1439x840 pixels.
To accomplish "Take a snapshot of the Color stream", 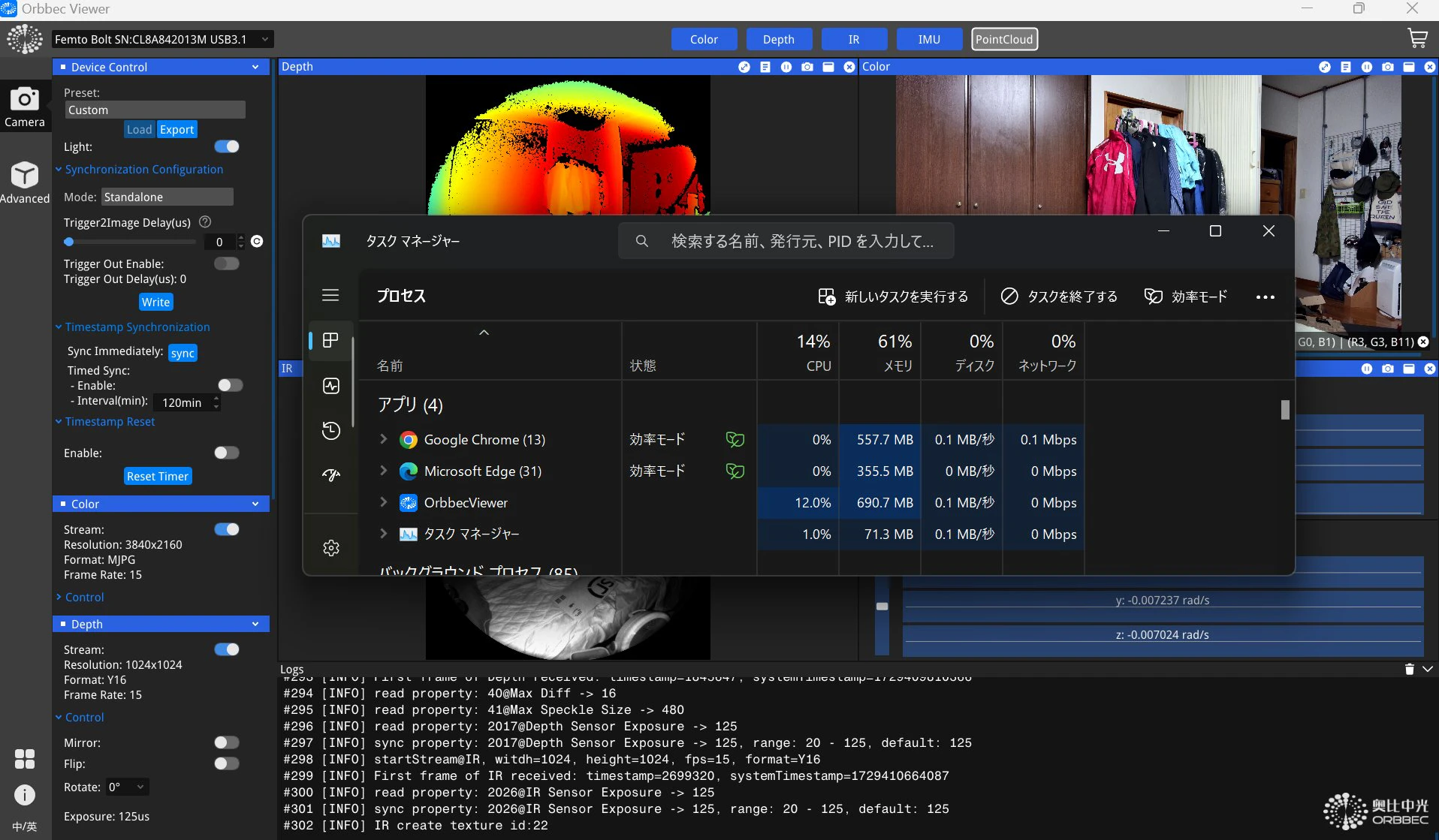I will 1388,67.
